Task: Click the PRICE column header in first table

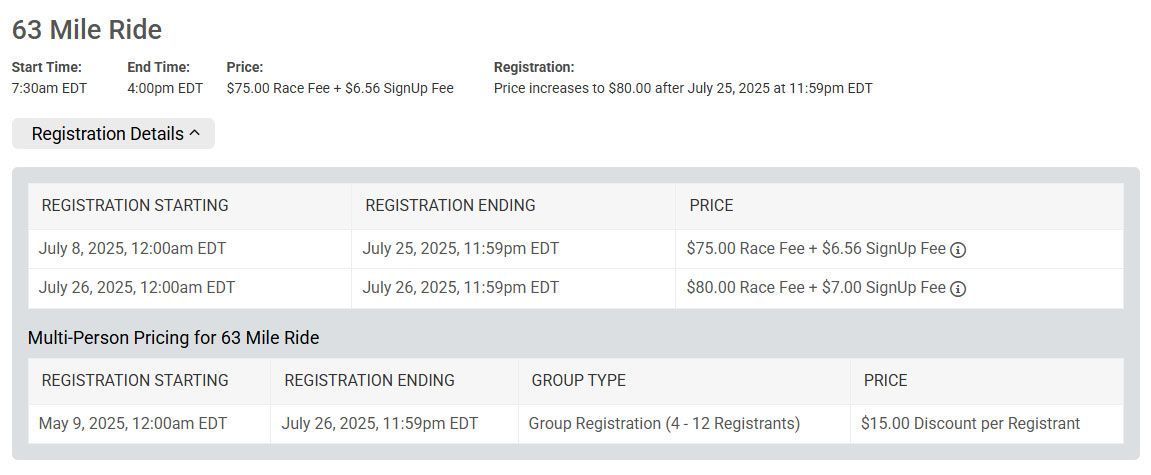Action: tap(711, 206)
